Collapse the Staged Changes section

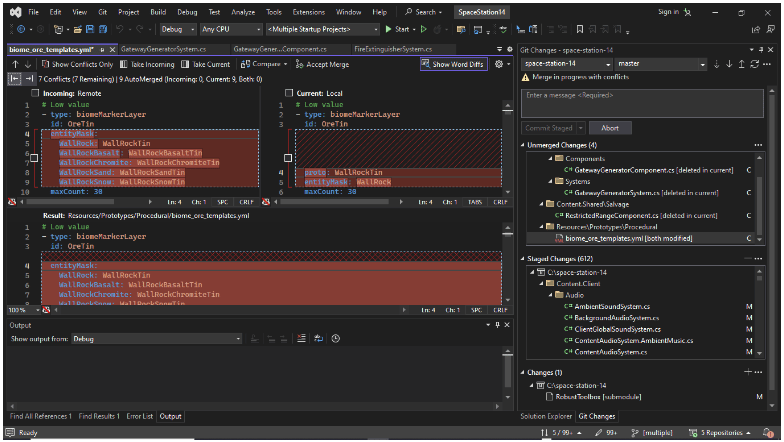tap(523, 258)
